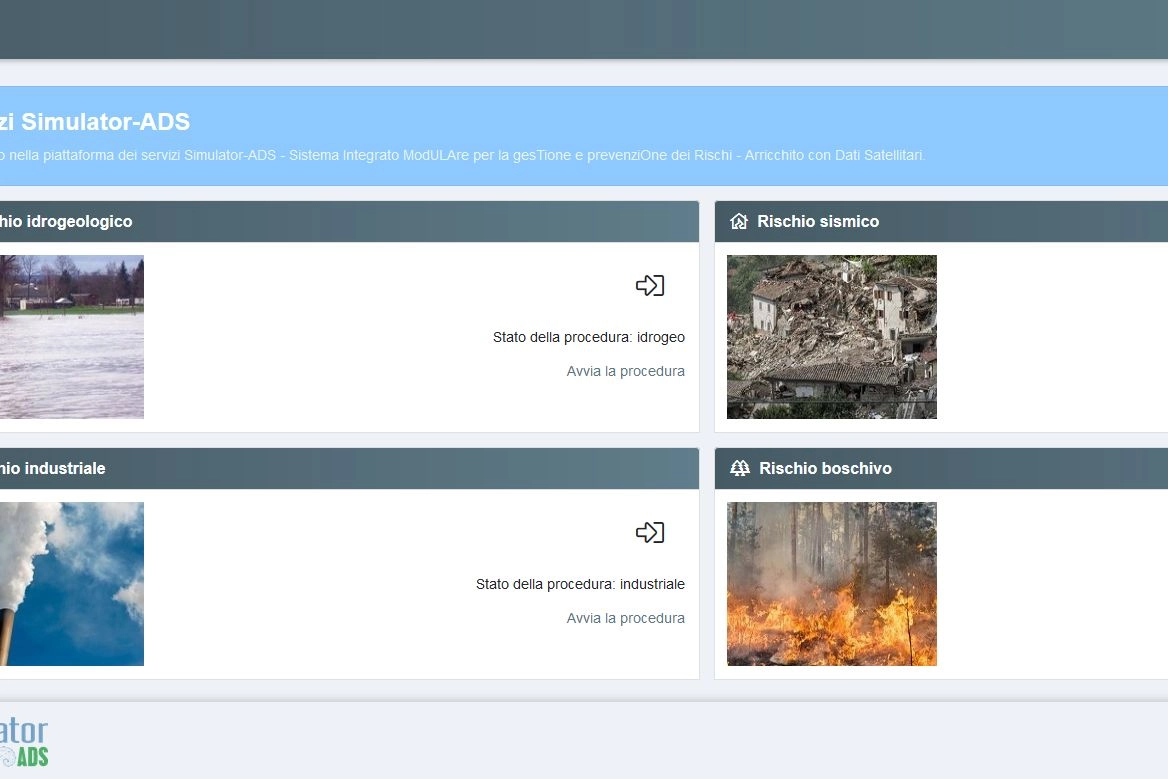Open the earthquake rubble thumbnail image

click(x=831, y=337)
